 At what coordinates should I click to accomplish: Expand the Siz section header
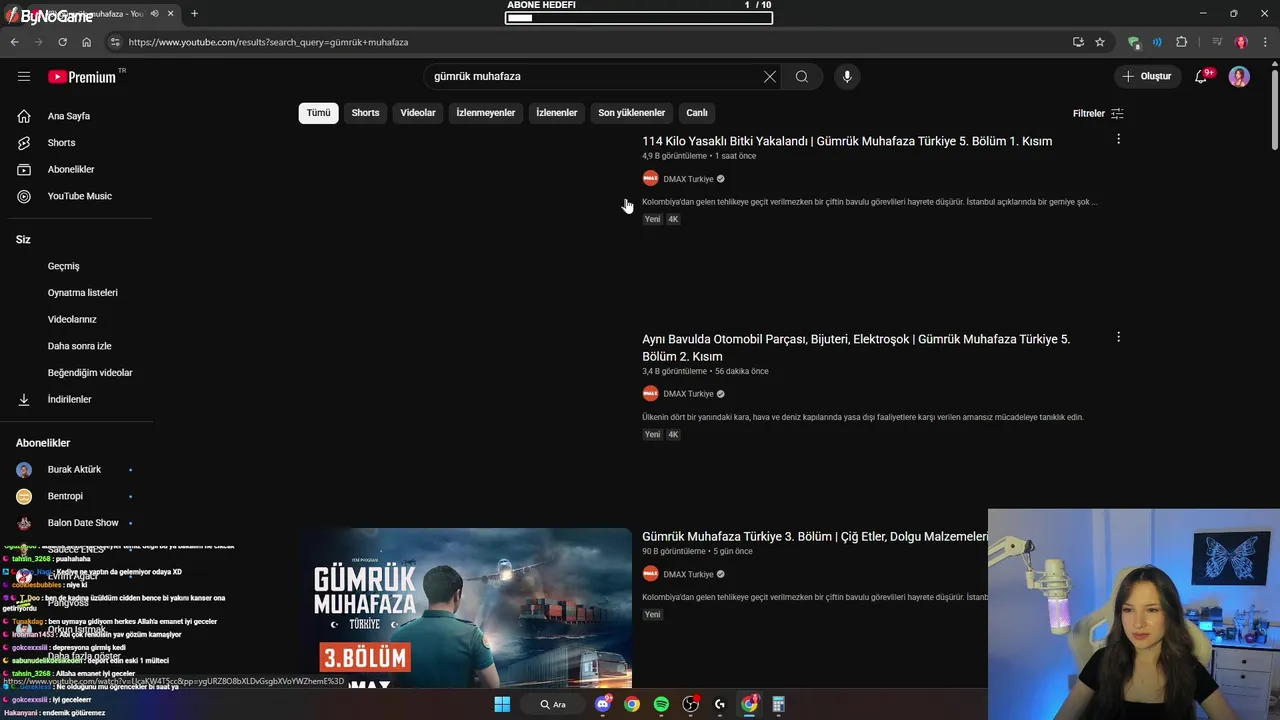23,240
